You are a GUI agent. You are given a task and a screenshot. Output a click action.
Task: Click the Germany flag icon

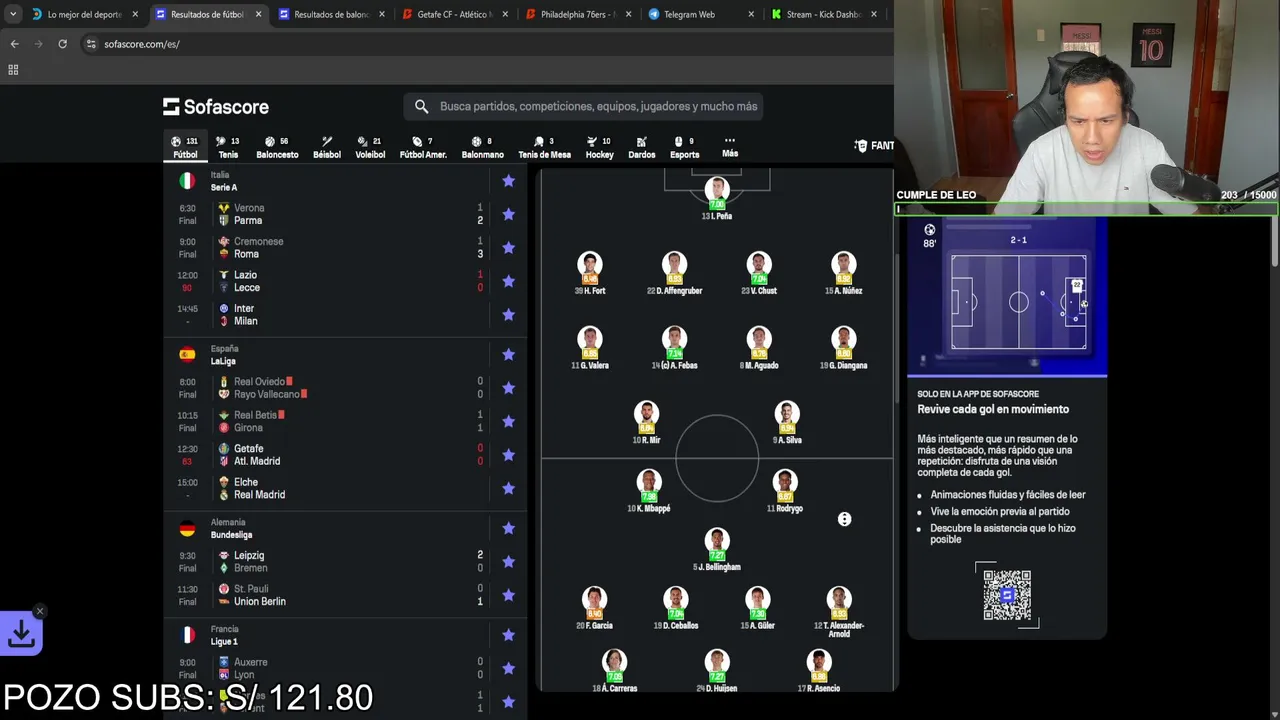187,528
